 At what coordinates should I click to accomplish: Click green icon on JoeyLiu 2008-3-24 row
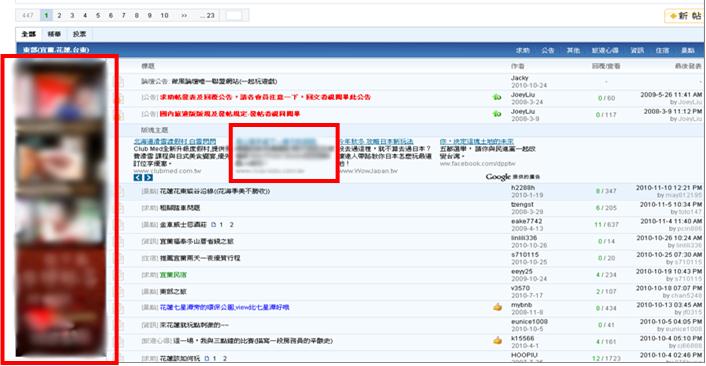click(x=497, y=97)
